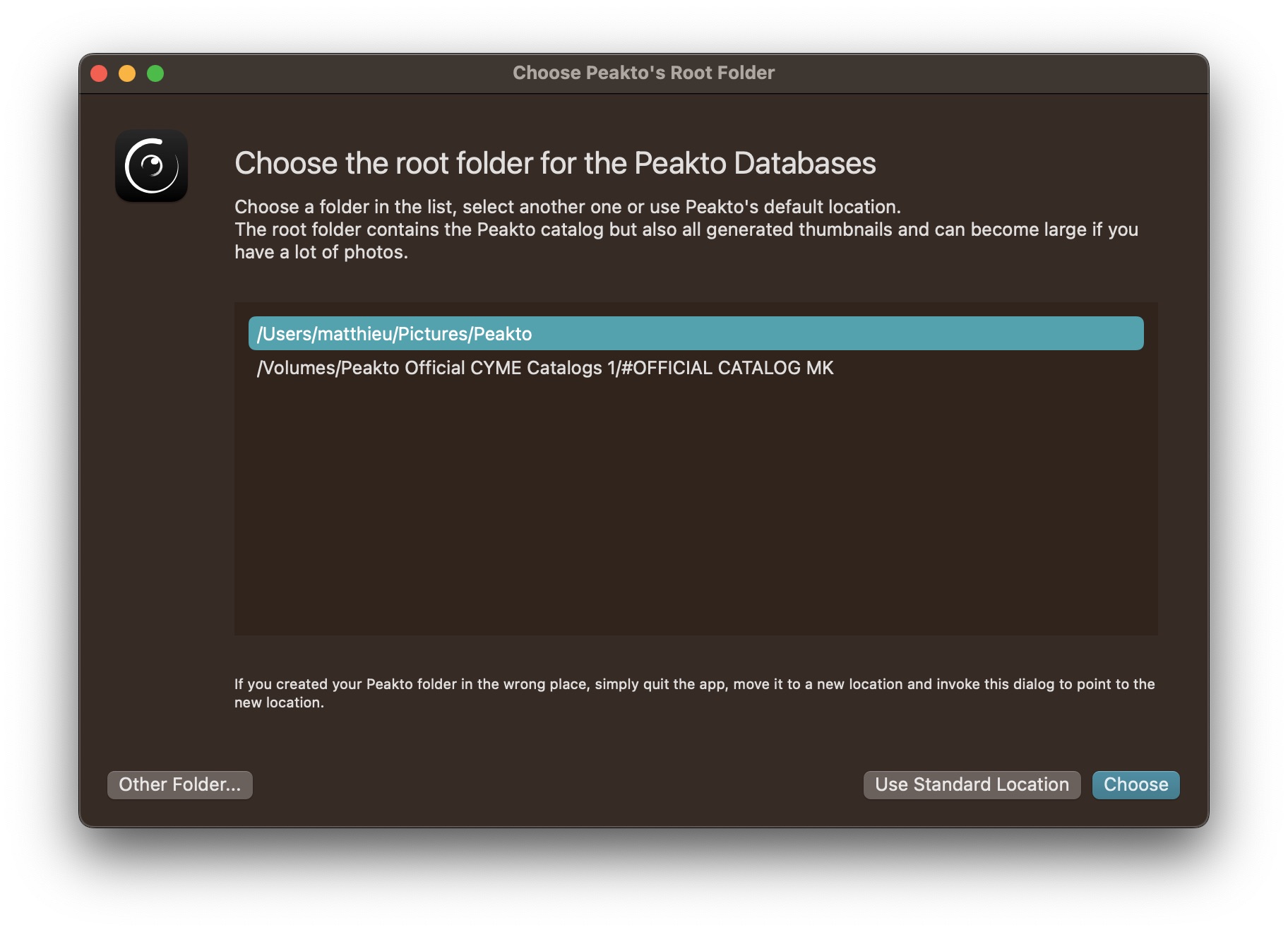Click the empty title bar right of the title

989,73
